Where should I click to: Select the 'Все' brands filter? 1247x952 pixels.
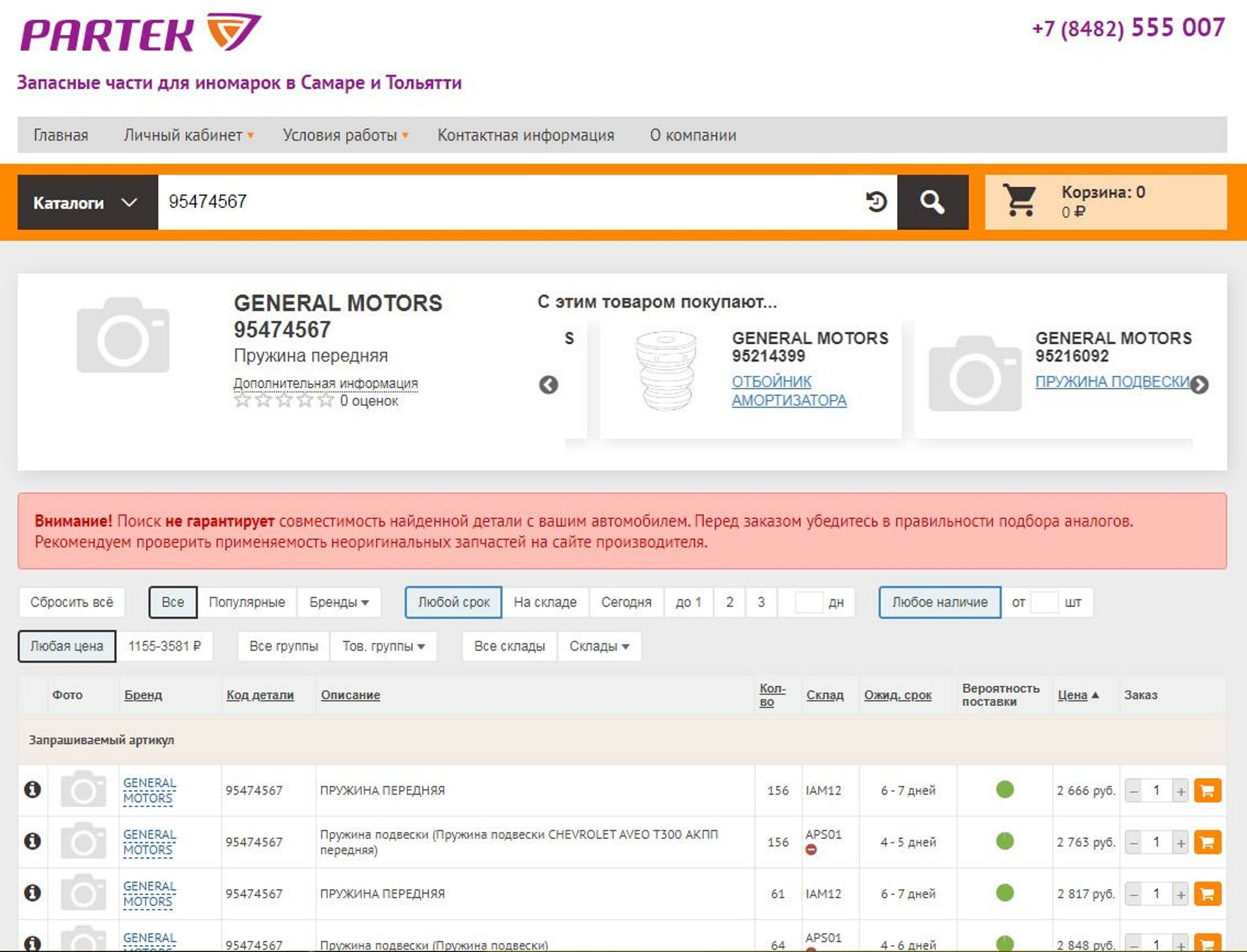tap(173, 602)
